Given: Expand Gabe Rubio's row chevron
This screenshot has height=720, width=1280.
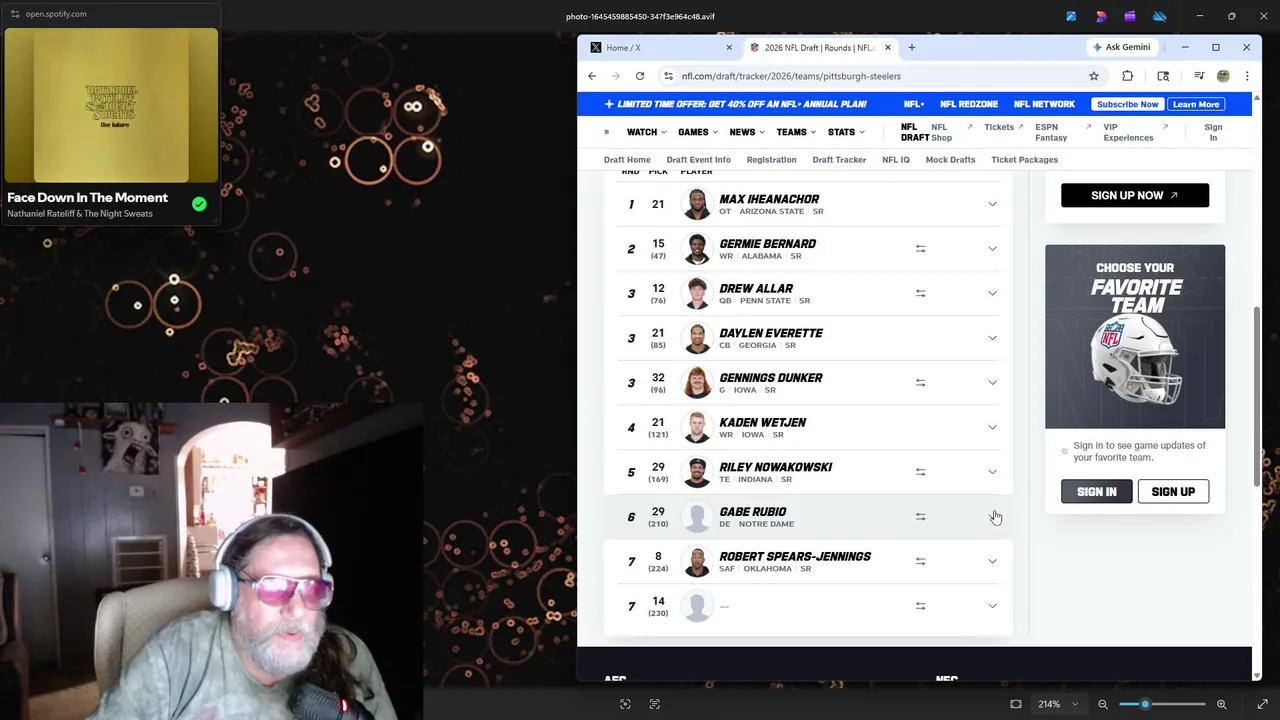Looking at the screenshot, I should pyautogui.click(x=992, y=517).
